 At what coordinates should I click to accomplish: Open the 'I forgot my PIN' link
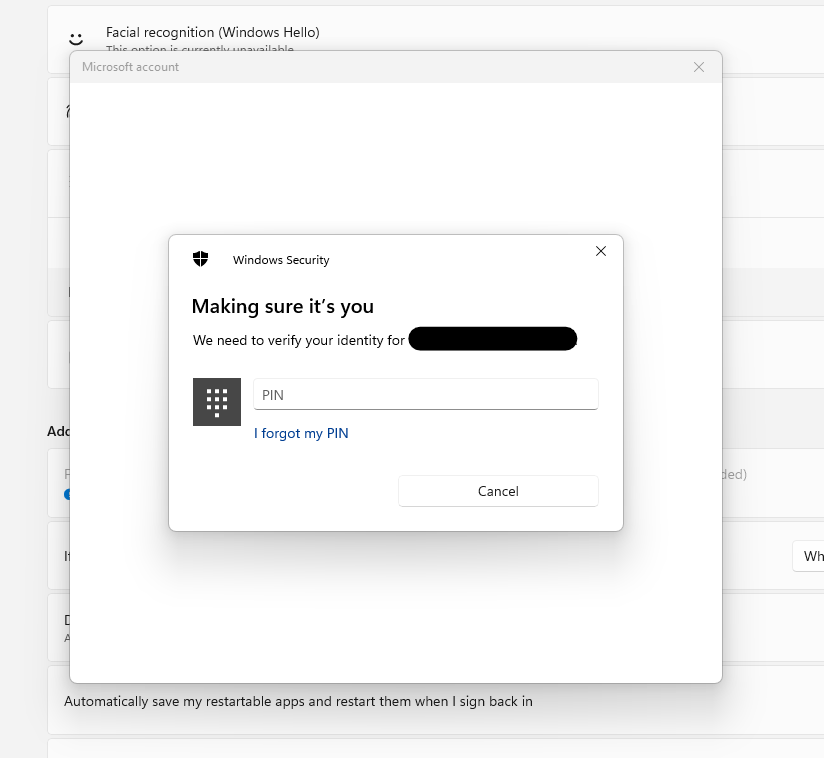(x=301, y=433)
